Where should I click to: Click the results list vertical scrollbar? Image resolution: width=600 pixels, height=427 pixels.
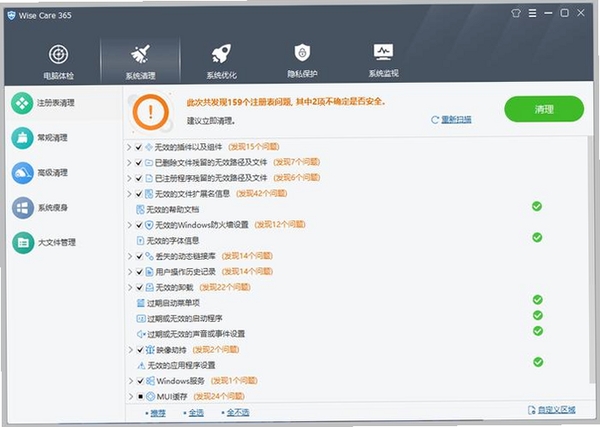(590, 260)
